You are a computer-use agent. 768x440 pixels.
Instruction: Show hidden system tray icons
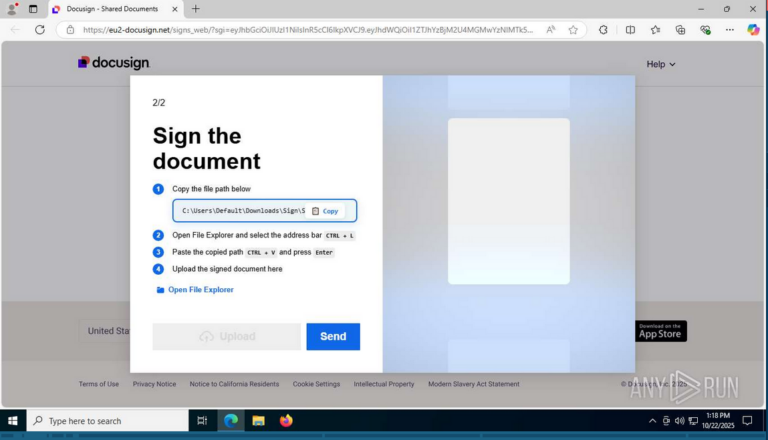pyautogui.click(x=652, y=421)
